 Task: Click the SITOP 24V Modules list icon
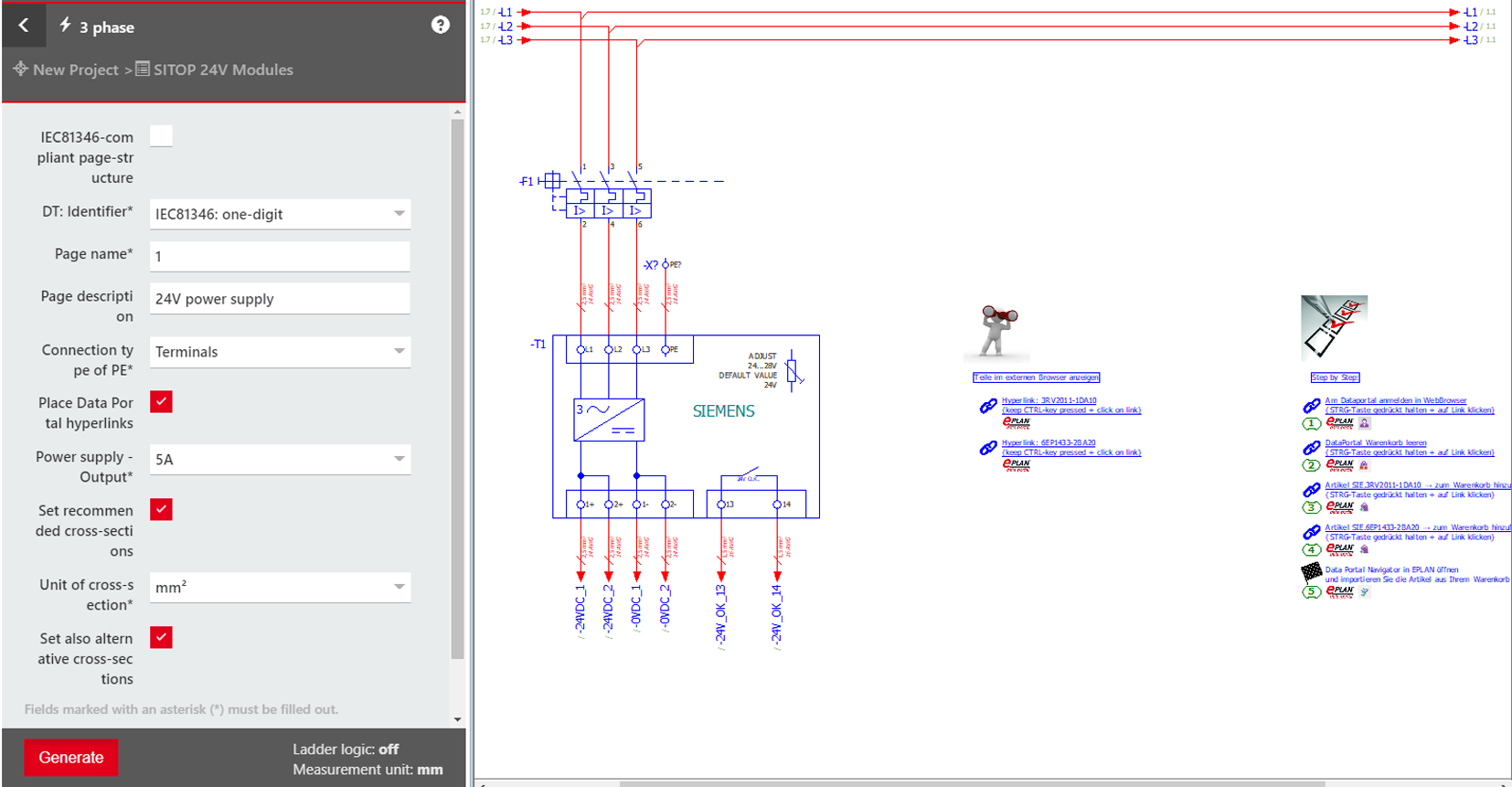point(143,69)
